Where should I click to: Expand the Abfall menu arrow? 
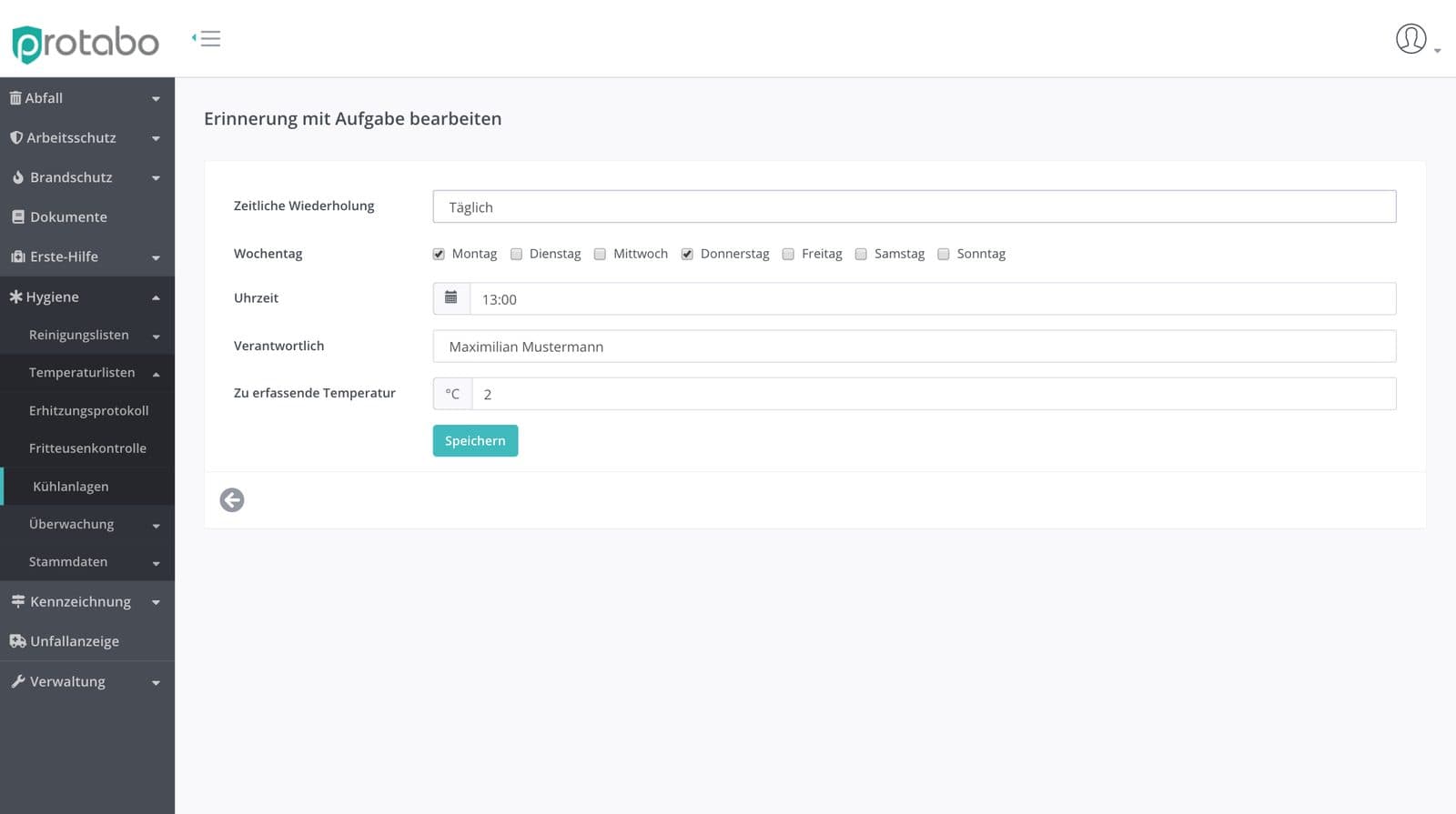coord(156,99)
